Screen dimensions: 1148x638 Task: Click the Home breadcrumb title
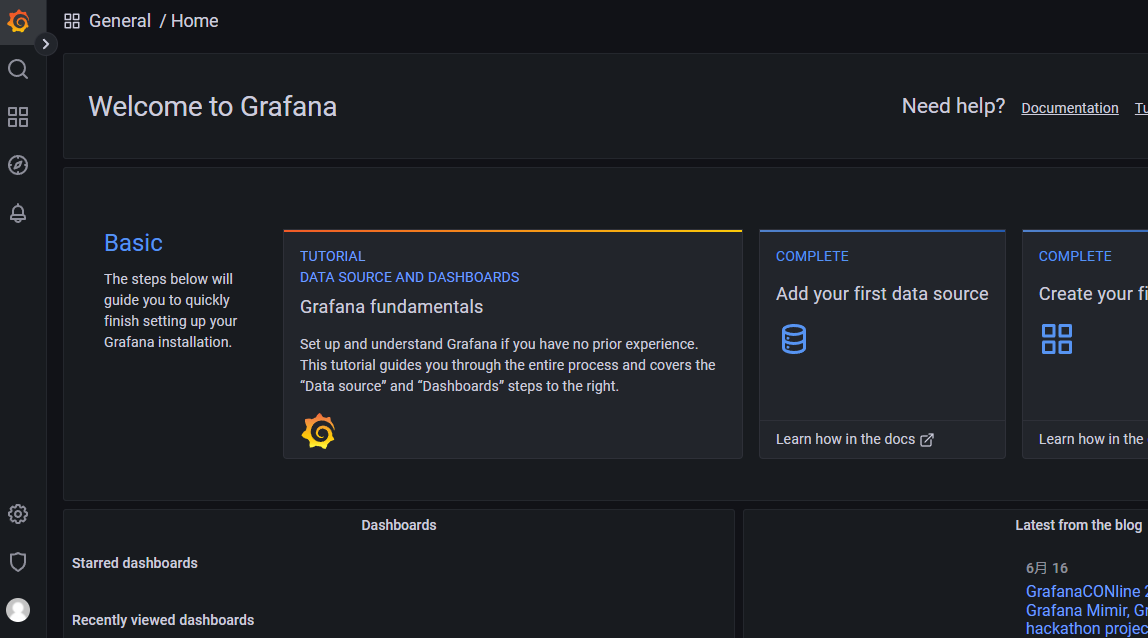click(x=195, y=21)
